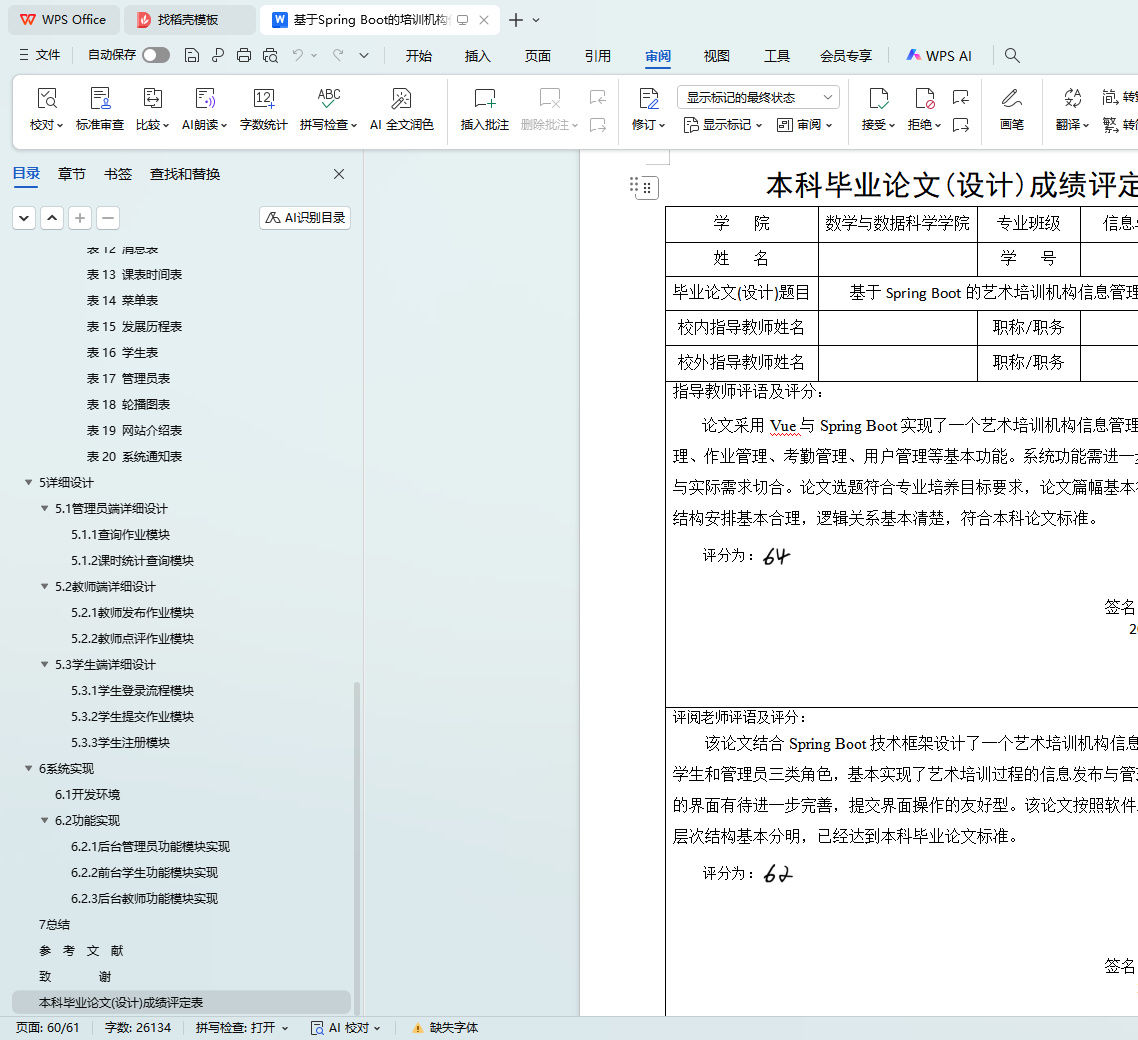Open the search magnifier in ribbon tabs

[1012, 56]
